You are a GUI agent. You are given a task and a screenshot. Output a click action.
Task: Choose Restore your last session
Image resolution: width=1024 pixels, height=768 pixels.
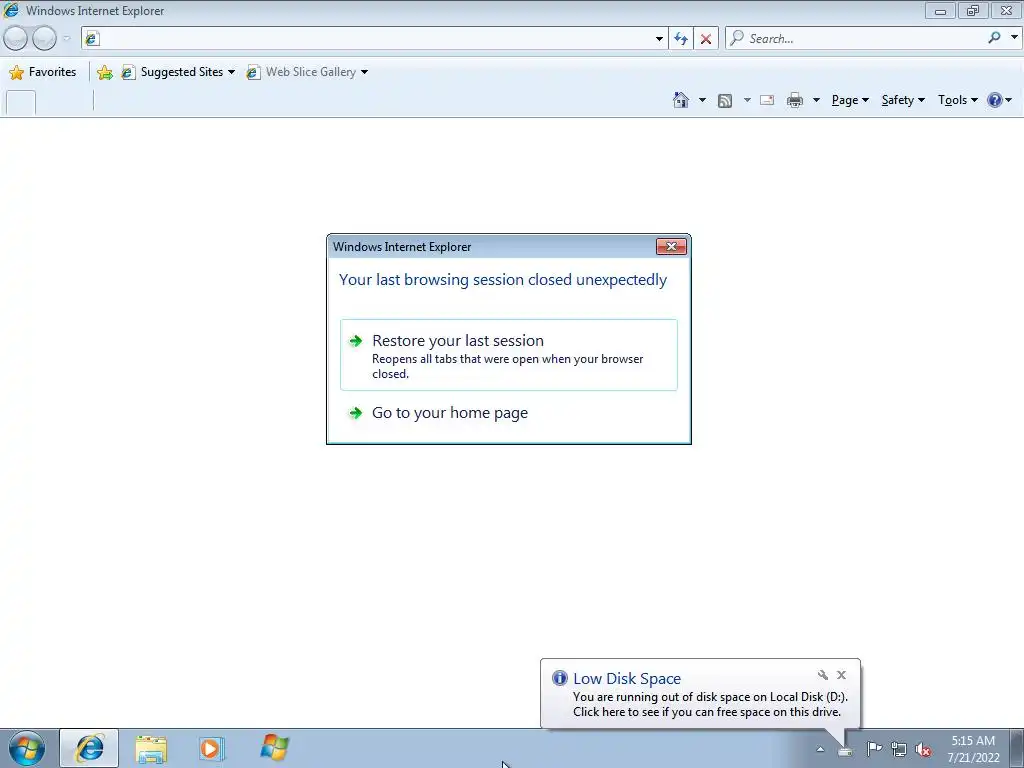[x=509, y=355]
